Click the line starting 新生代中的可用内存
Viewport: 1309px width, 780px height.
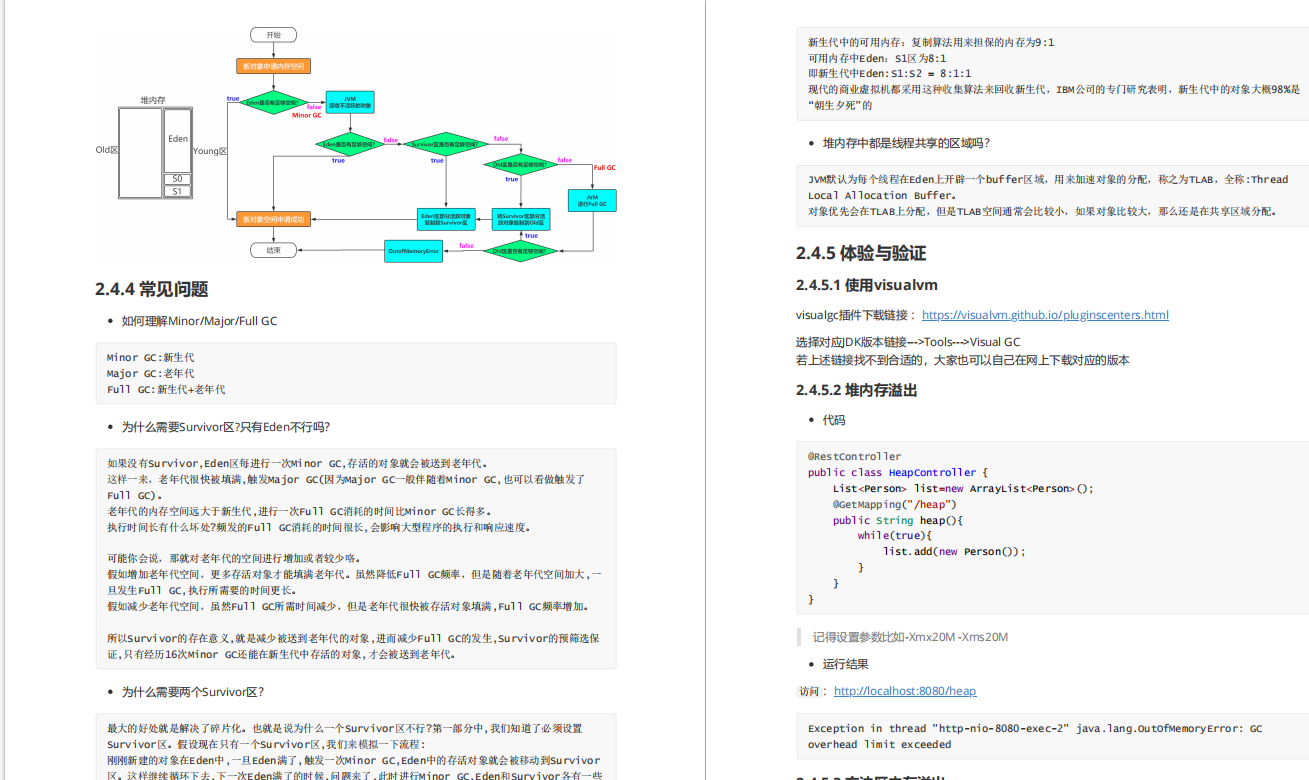[x=931, y=42]
